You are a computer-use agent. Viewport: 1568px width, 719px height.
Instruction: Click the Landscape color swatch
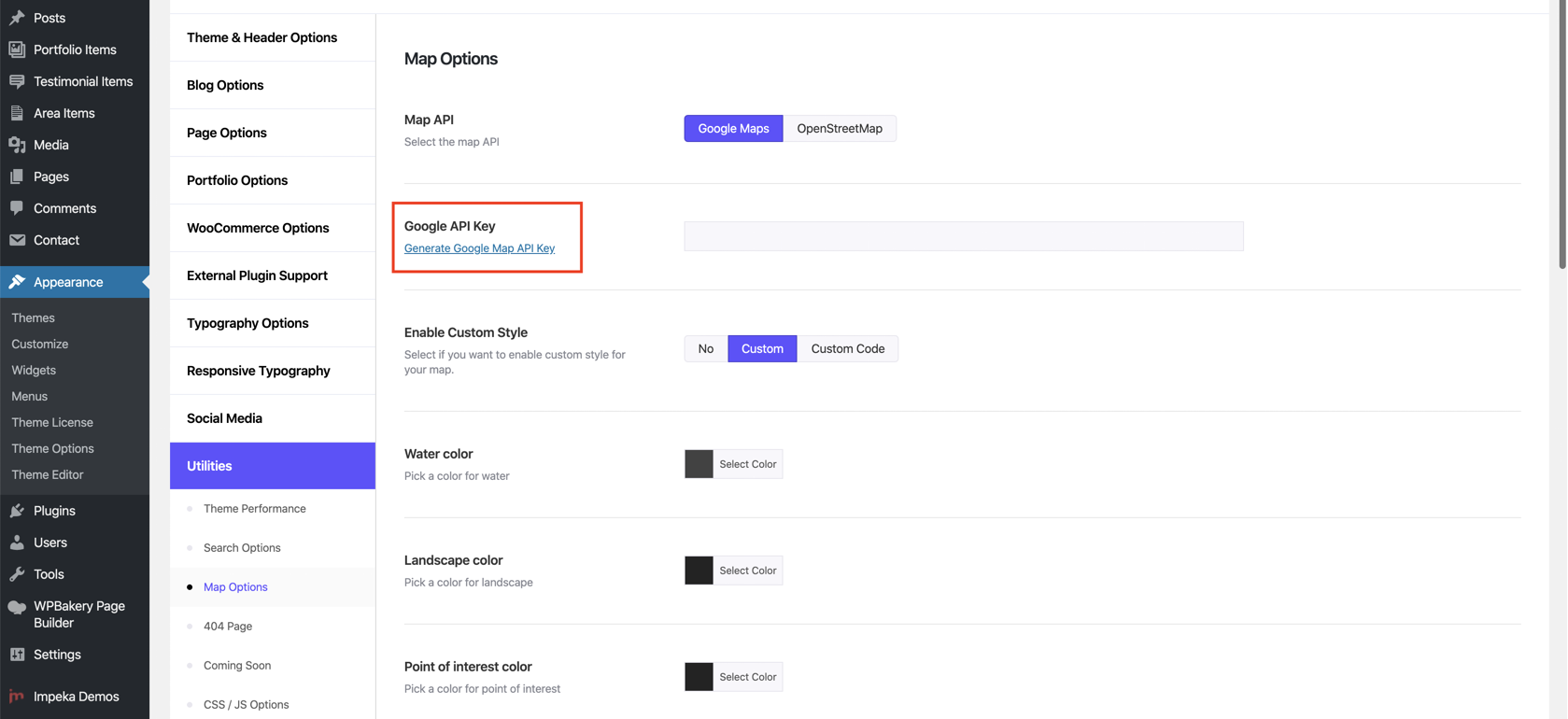699,571
